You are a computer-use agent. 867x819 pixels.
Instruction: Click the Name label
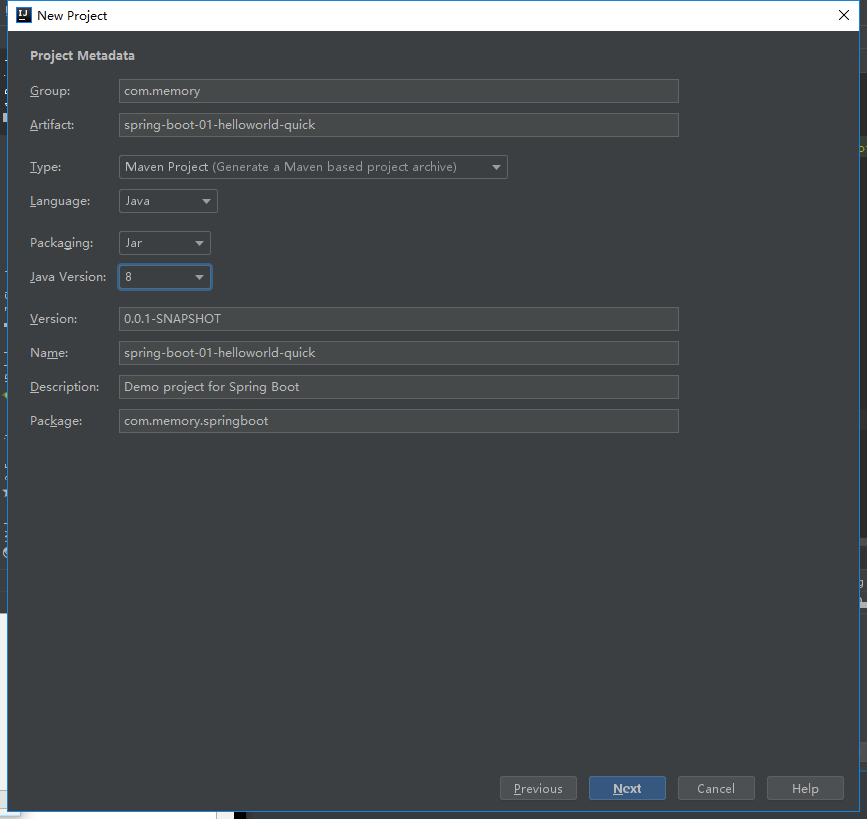tap(49, 353)
